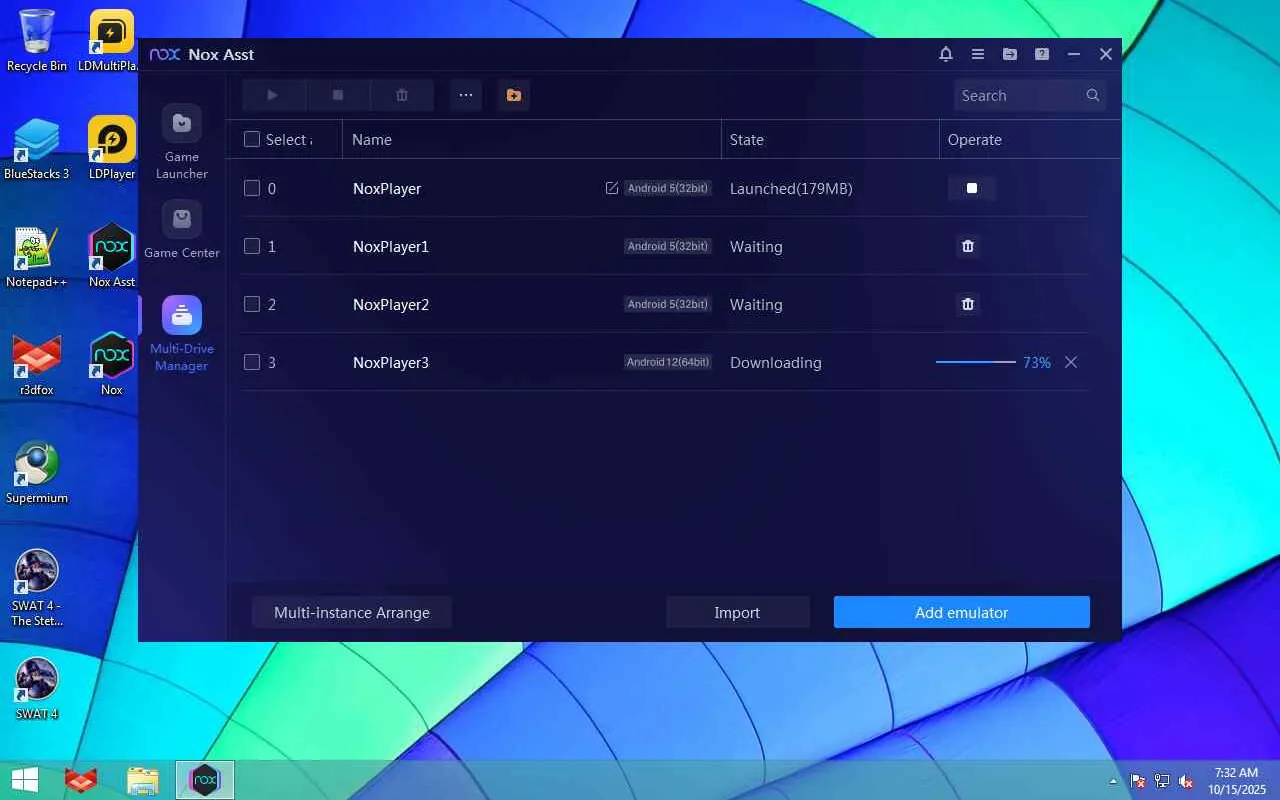Image resolution: width=1280 pixels, height=800 pixels.
Task: Open Game Center in the sidebar
Action: click(x=182, y=230)
